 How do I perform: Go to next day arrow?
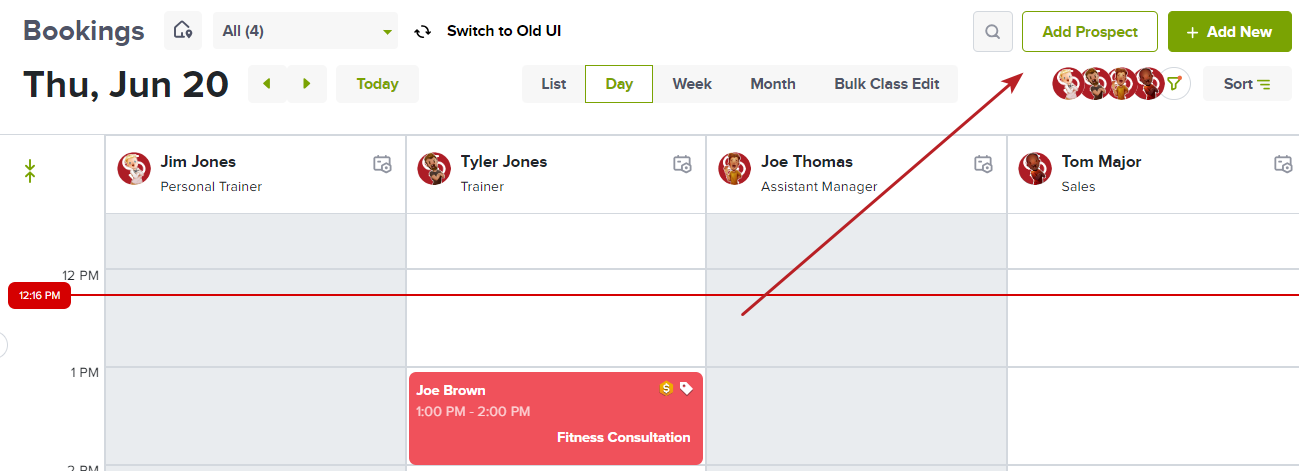click(307, 84)
